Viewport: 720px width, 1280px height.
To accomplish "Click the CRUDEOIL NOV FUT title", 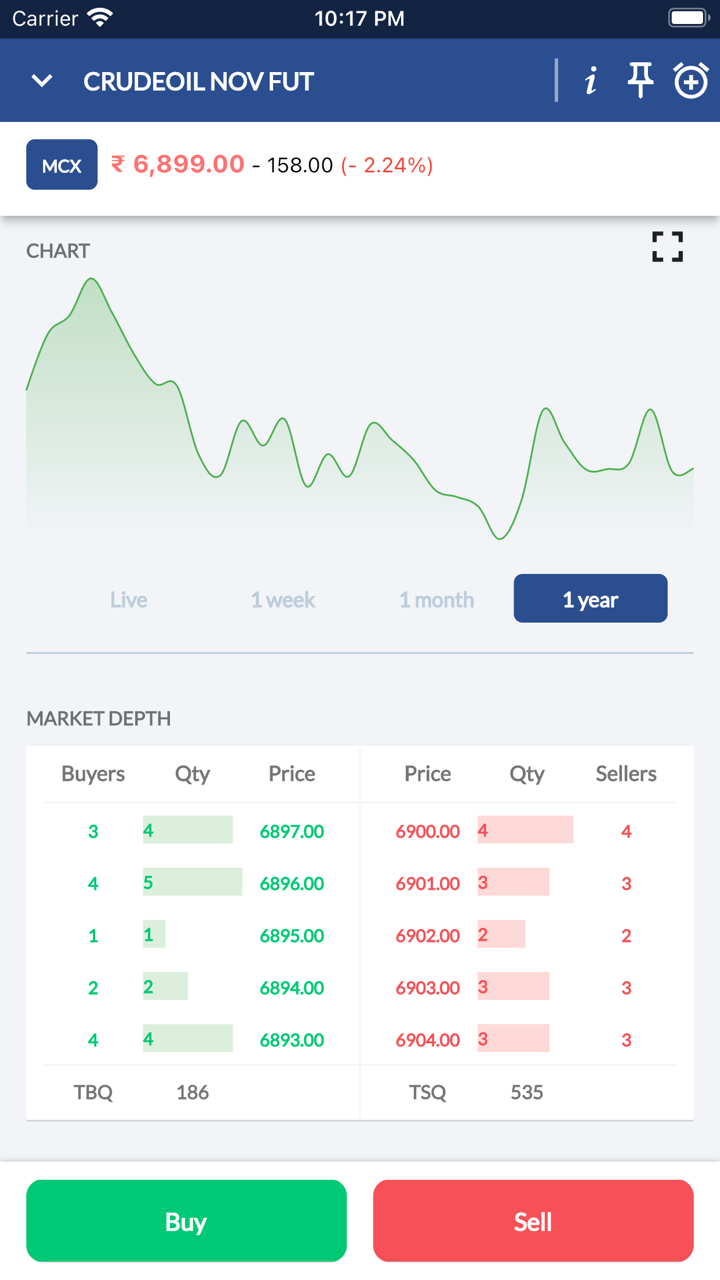I will pyautogui.click(x=199, y=81).
